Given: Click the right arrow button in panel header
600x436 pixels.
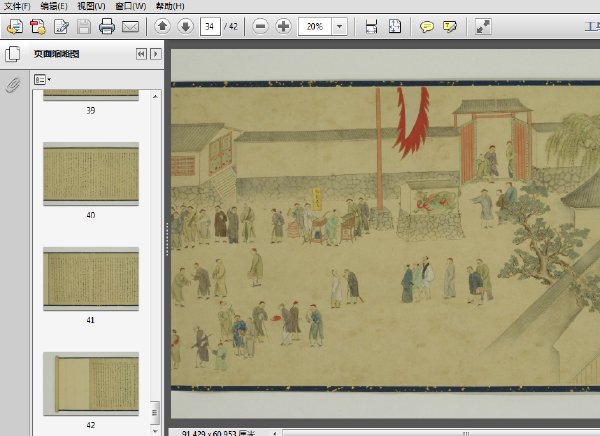Looking at the screenshot, I should 156,54.
